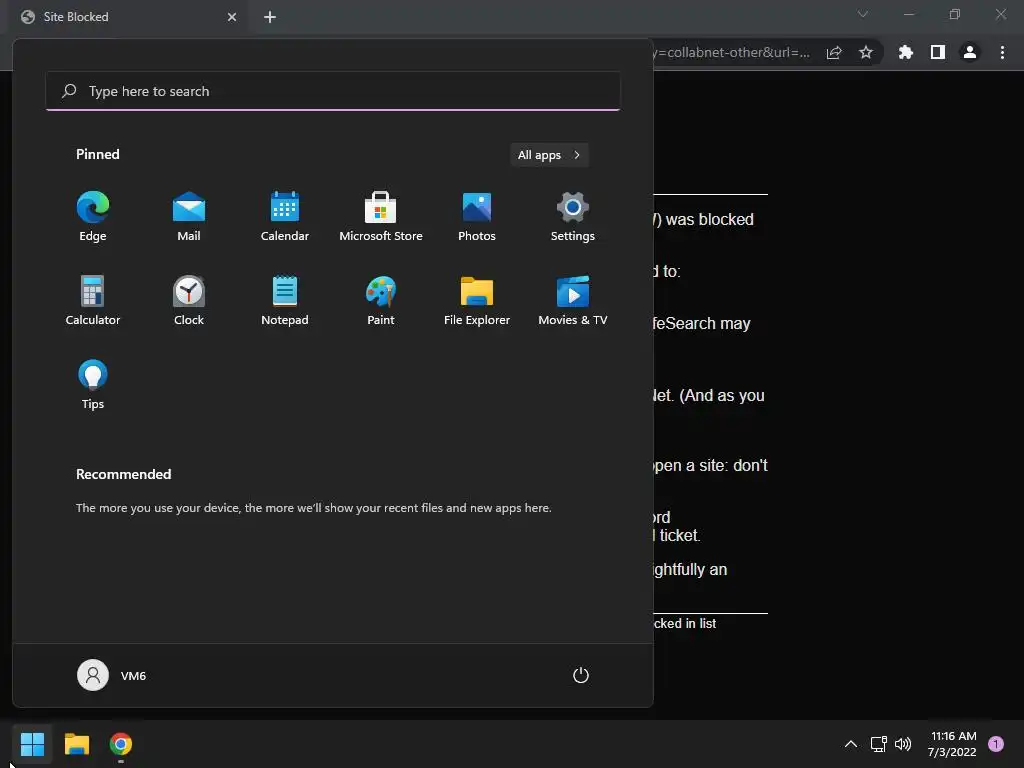Open the Chrome profile menu
This screenshot has width=1024, height=768.
point(970,52)
